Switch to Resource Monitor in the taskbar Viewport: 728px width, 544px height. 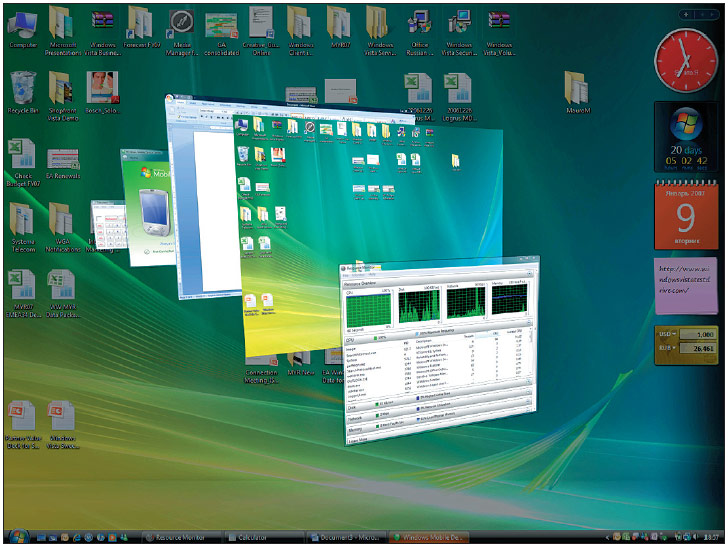click(x=180, y=537)
